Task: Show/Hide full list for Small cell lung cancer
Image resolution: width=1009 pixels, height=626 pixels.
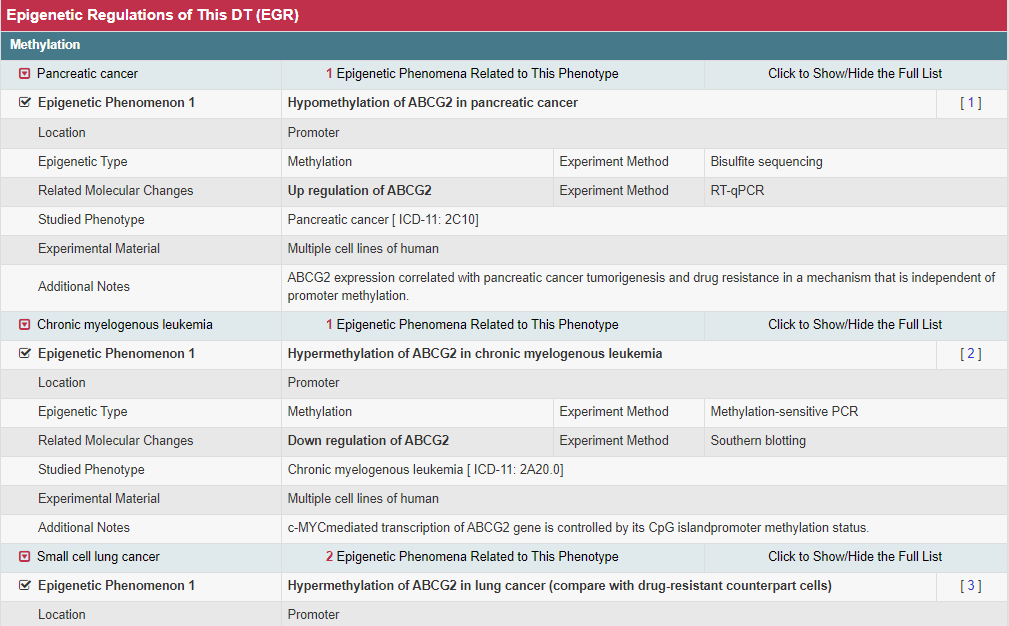Action: point(854,557)
